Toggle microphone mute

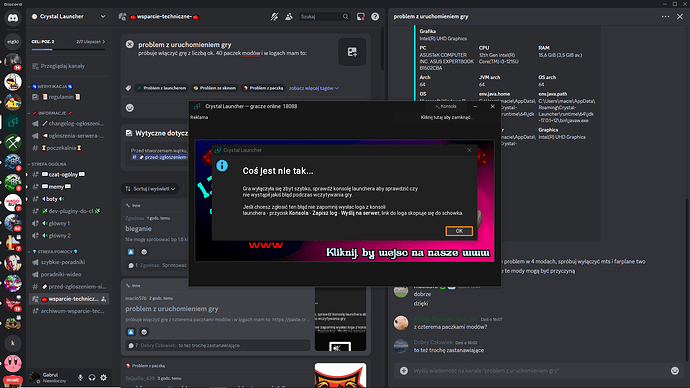pos(81,377)
